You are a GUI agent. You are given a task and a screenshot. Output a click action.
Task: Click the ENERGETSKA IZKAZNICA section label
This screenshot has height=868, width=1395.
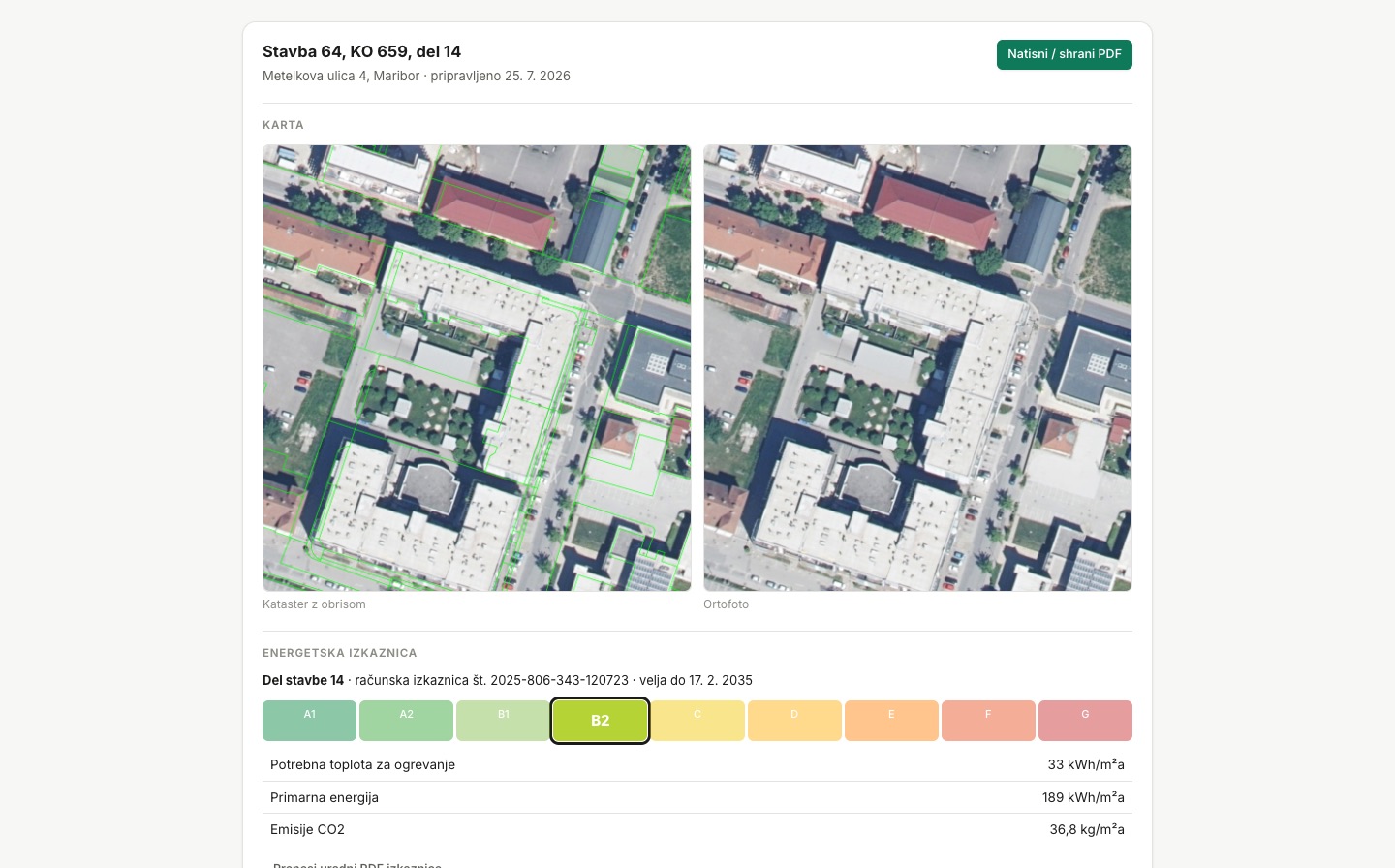pos(340,653)
